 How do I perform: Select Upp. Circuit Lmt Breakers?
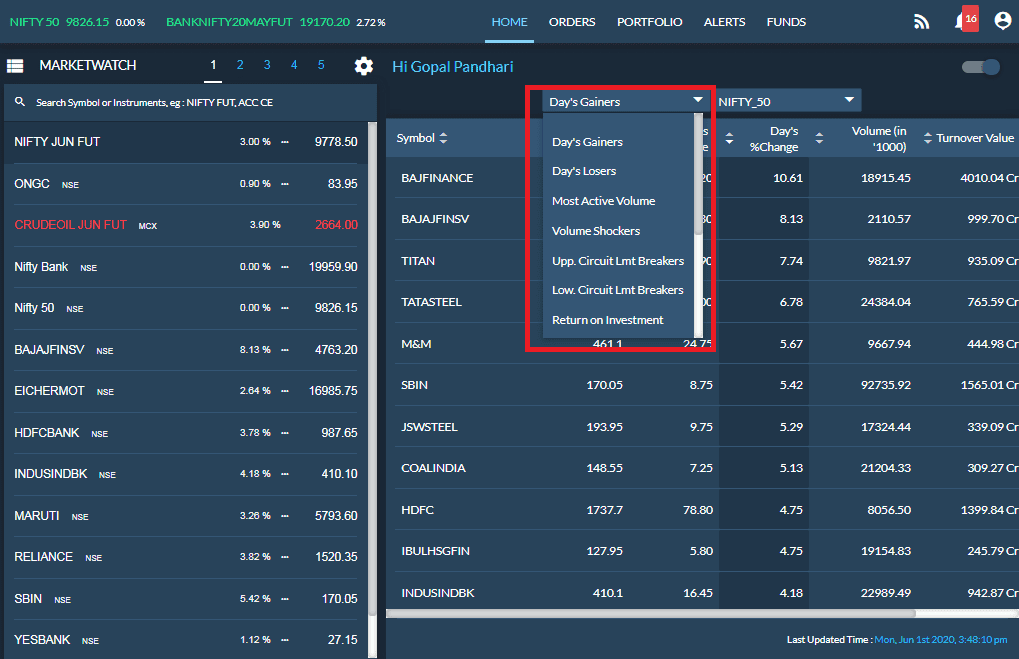point(617,261)
